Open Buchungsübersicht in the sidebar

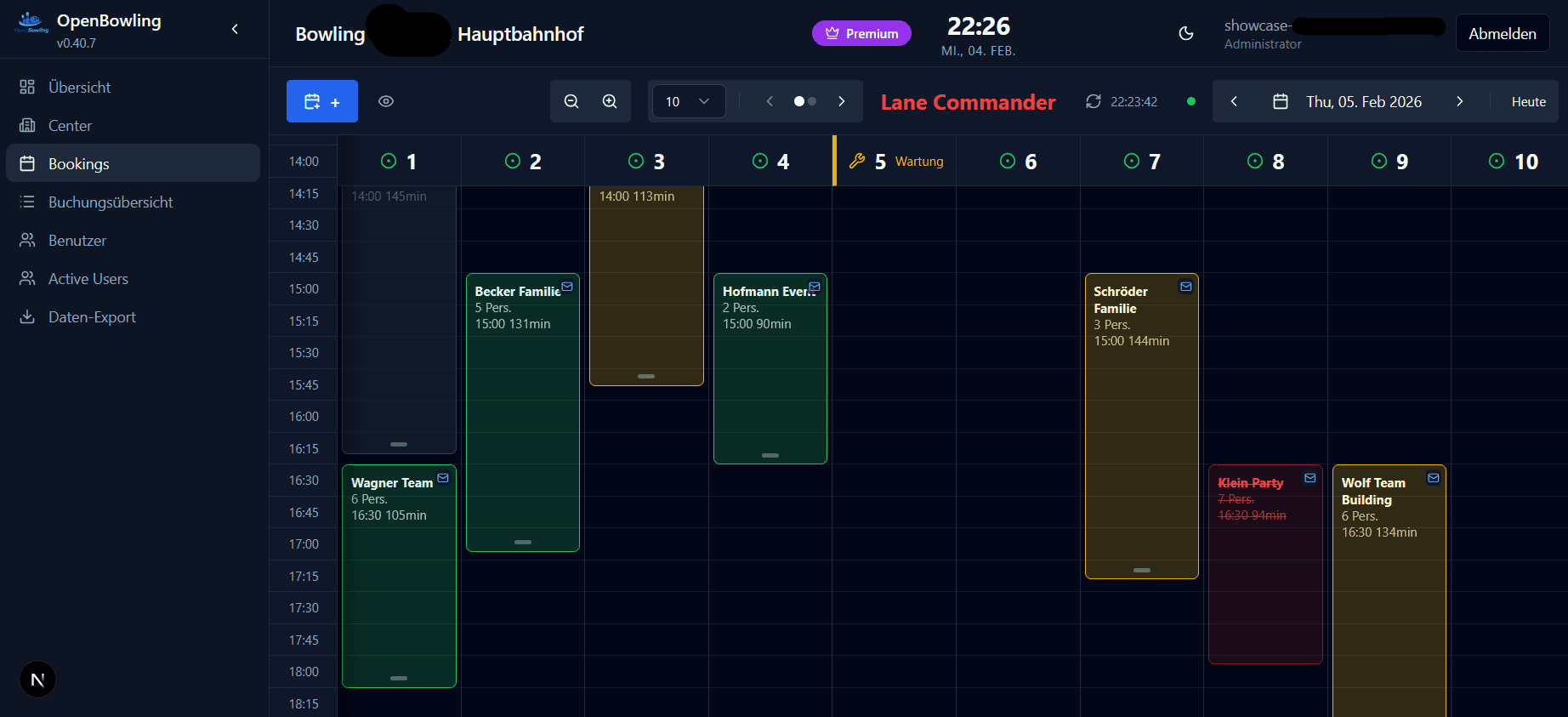click(x=133, y=202)
